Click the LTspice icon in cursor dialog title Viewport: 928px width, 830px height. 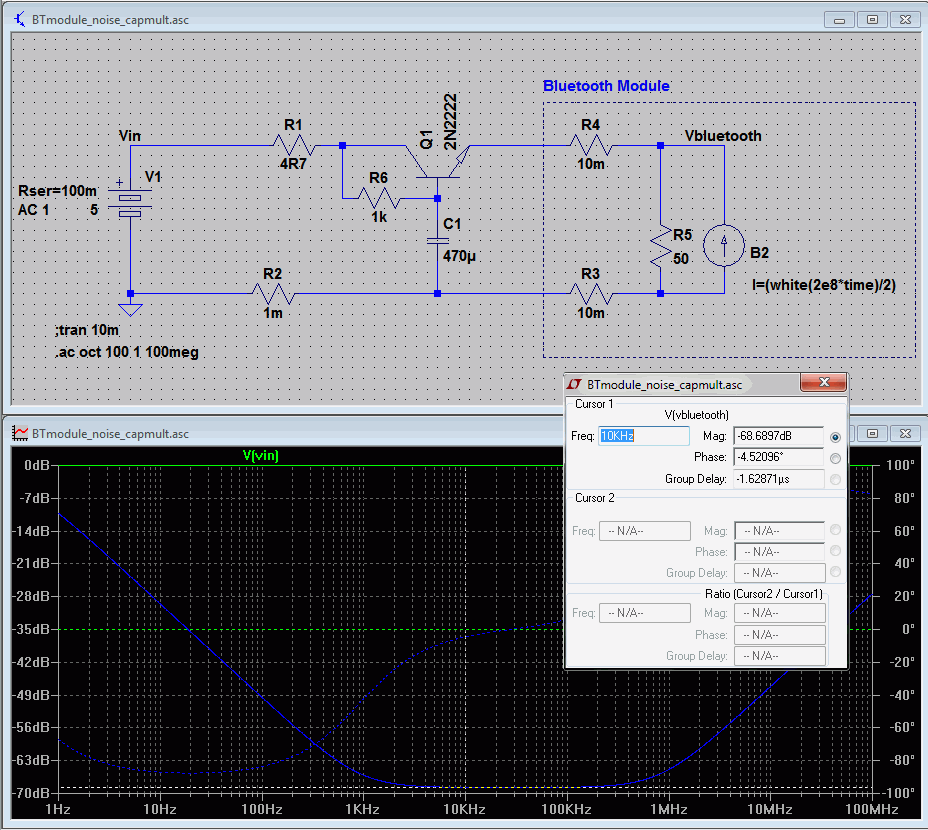click(575, 384)
